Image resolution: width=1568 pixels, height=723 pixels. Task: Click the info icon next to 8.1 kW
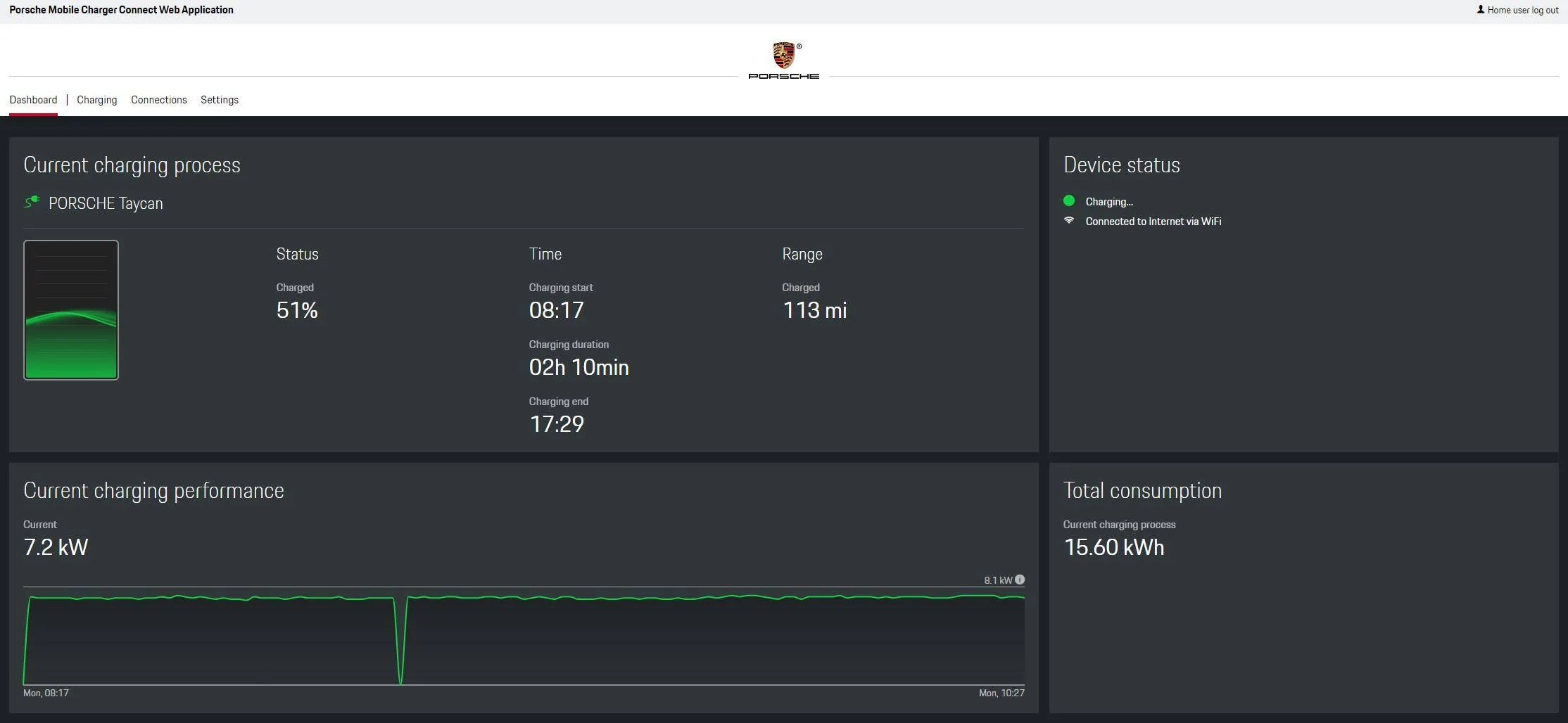[x=1020, y=580]
